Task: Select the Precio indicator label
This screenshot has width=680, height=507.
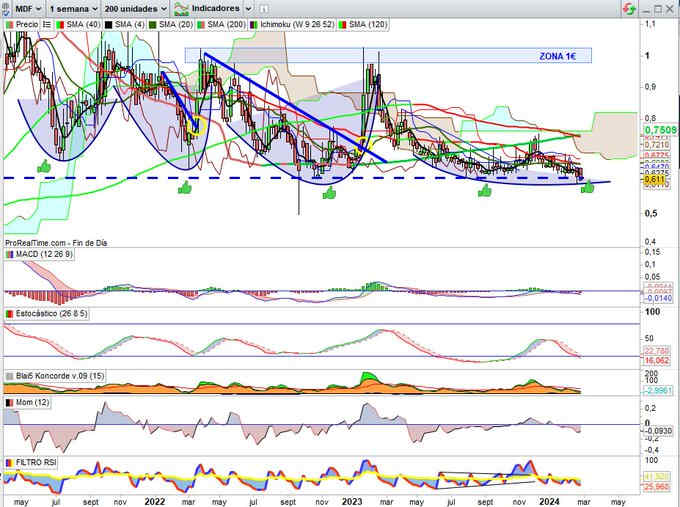Action: pyautogui.click(x=27, y=22)
